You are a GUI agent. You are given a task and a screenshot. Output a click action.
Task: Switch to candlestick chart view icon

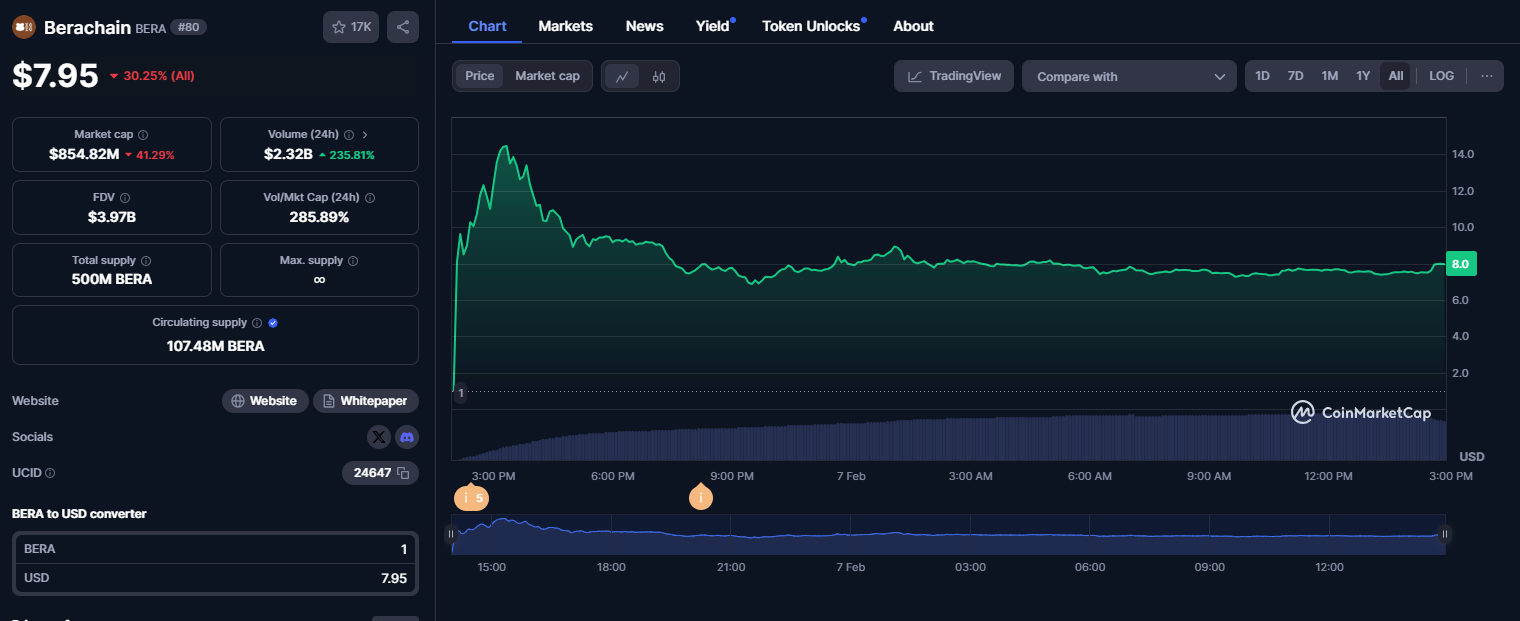point(659,76)
